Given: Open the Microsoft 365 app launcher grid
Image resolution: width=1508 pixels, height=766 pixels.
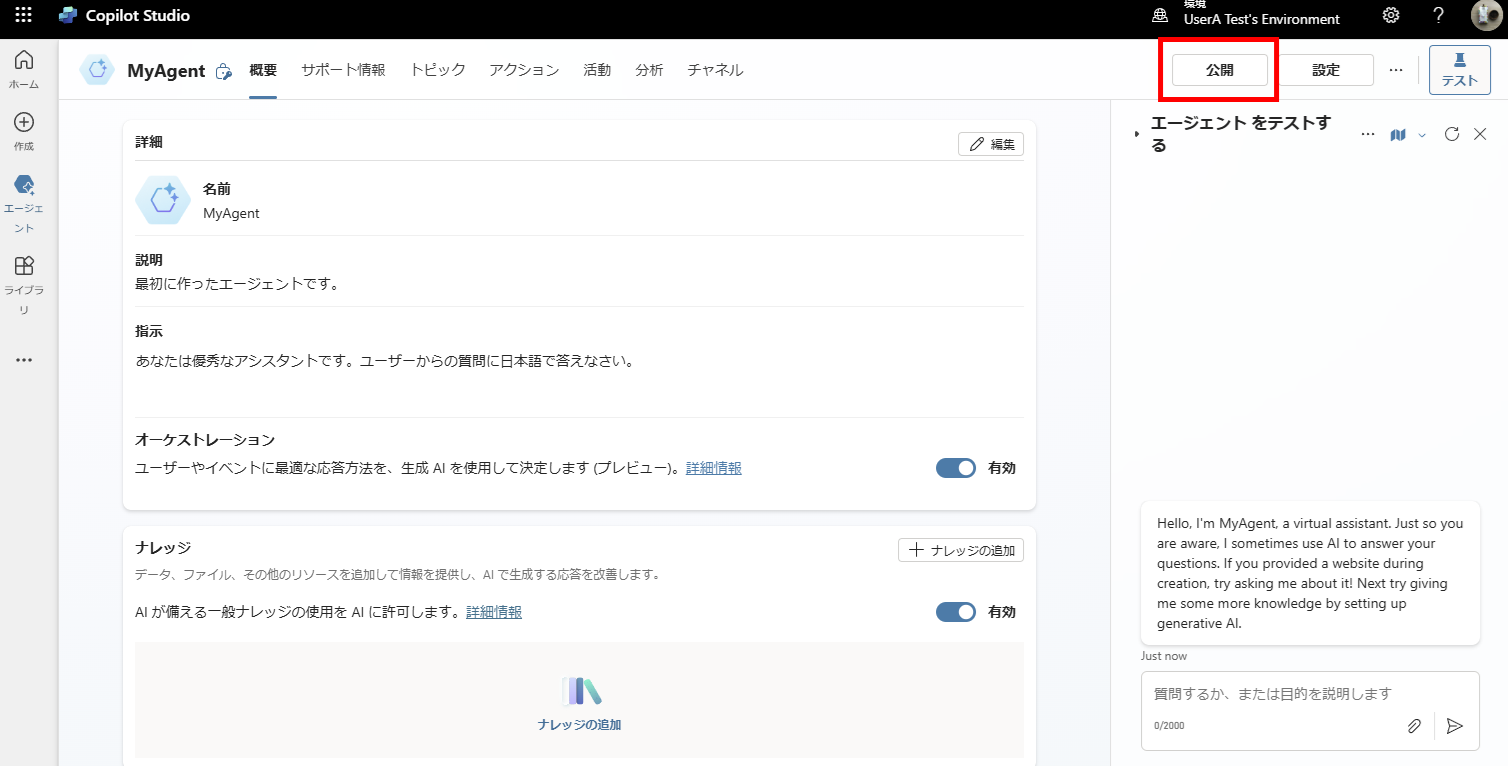Looking at the screenshot, I should 22,15.
